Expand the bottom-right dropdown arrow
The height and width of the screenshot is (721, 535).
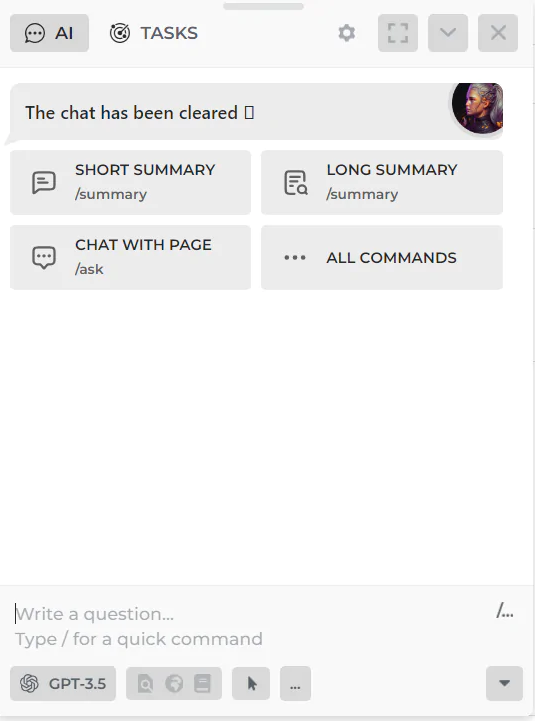(504, 683)
